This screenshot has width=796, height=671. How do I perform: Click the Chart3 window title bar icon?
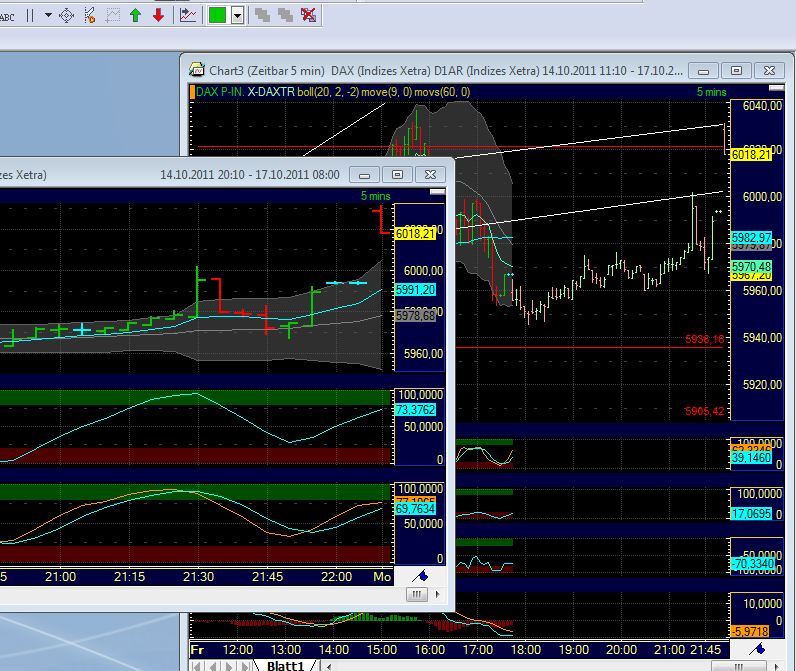197,70
